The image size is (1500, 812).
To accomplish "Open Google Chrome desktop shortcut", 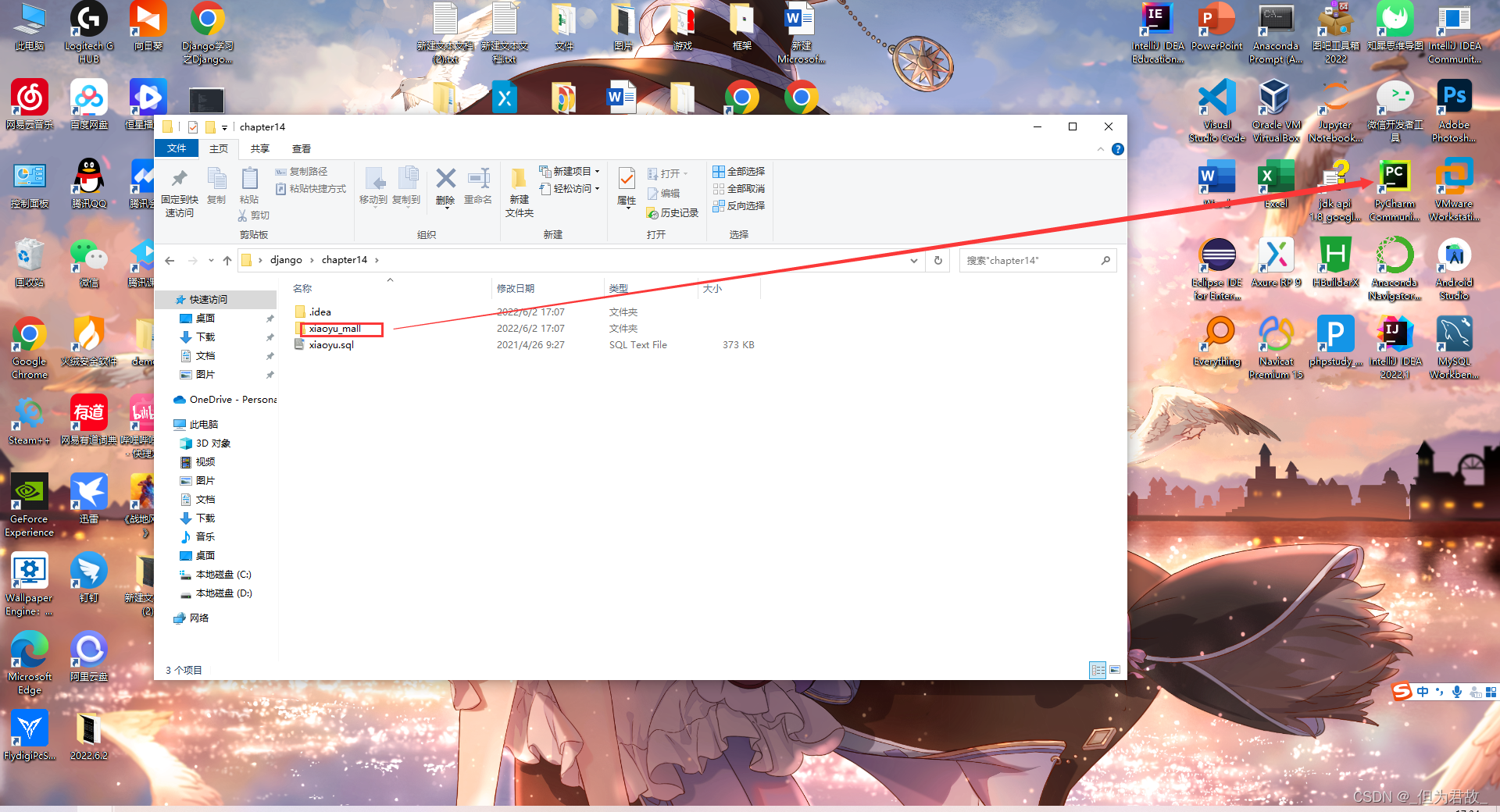I will pyautogui.click(x=29, y=348).
